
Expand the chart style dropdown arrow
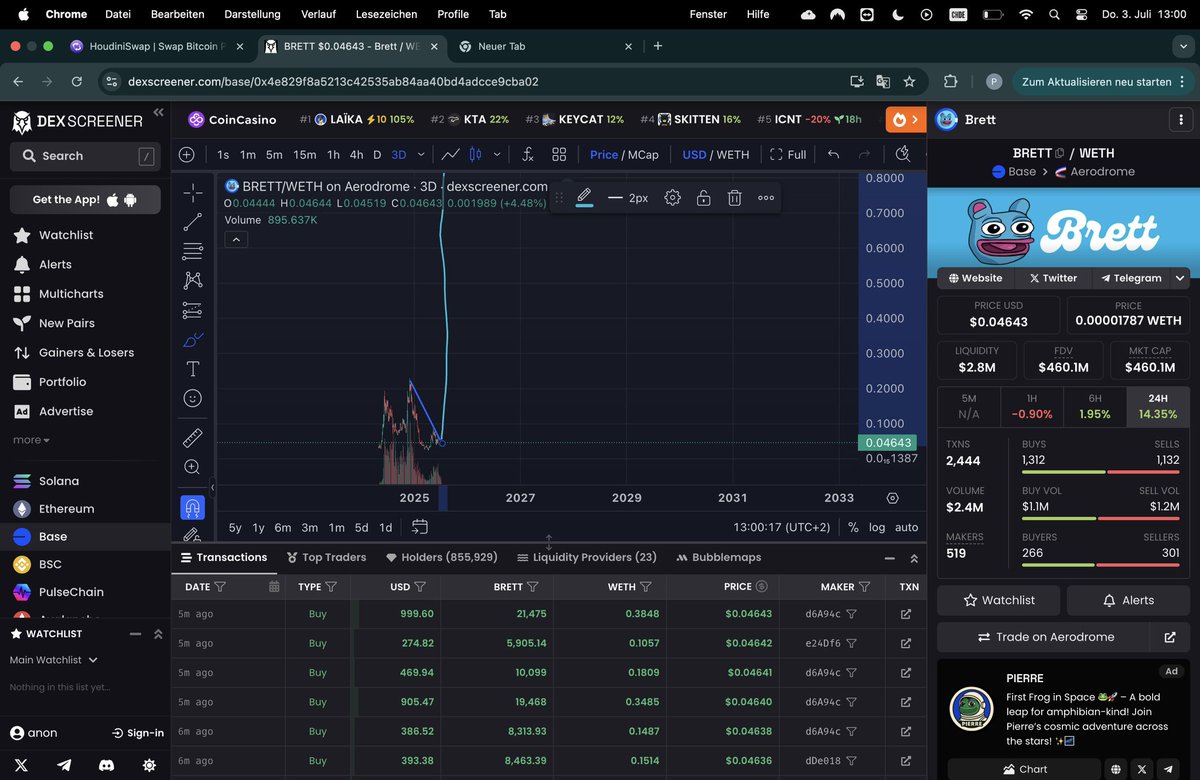495,154
